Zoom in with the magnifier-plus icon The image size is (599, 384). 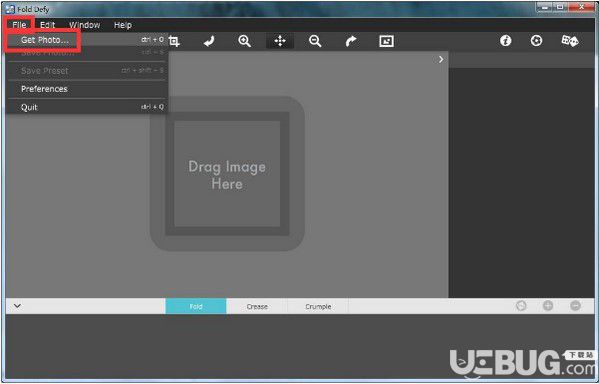coord(244,41)
